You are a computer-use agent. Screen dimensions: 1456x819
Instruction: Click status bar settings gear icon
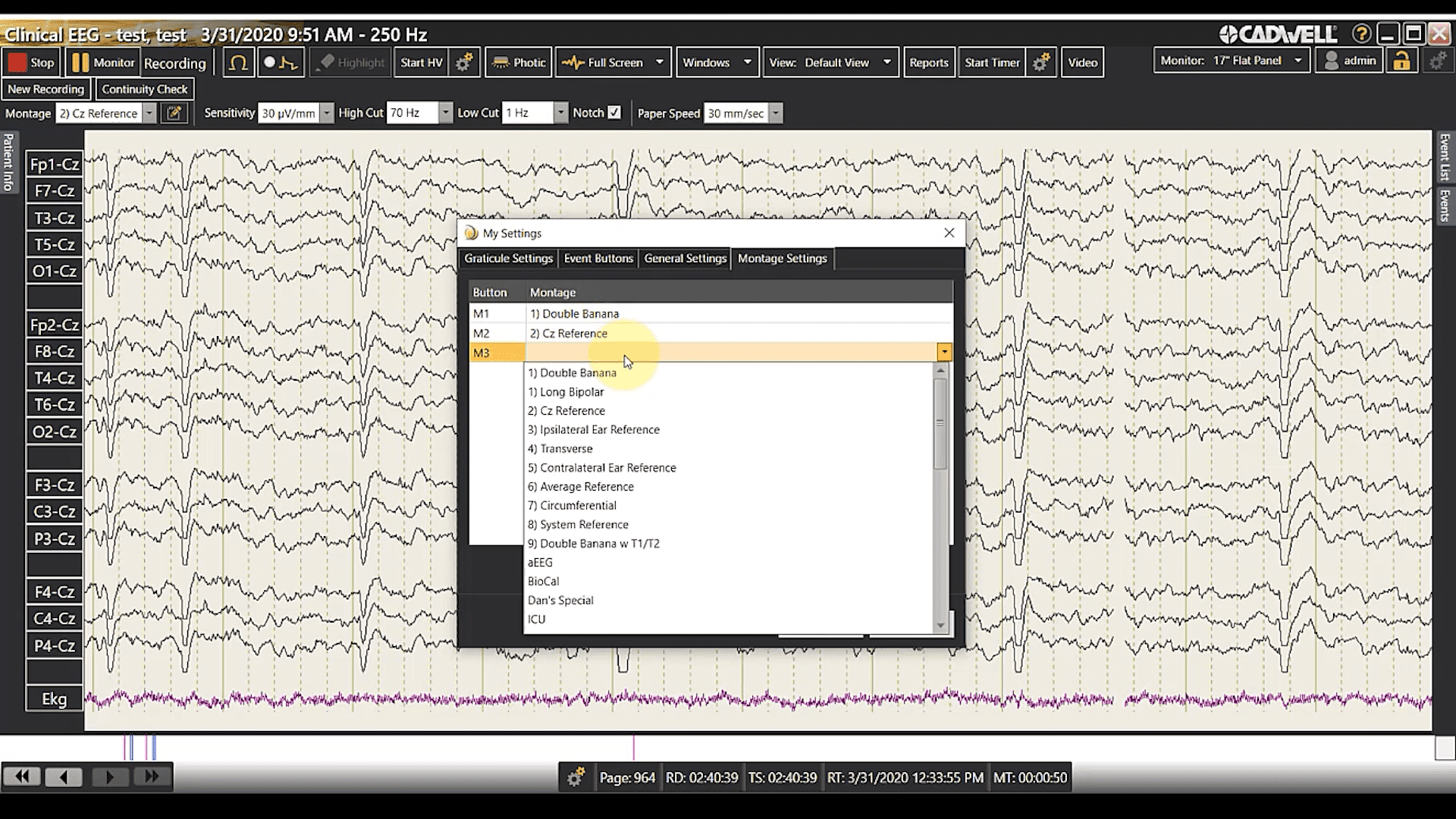576,777
